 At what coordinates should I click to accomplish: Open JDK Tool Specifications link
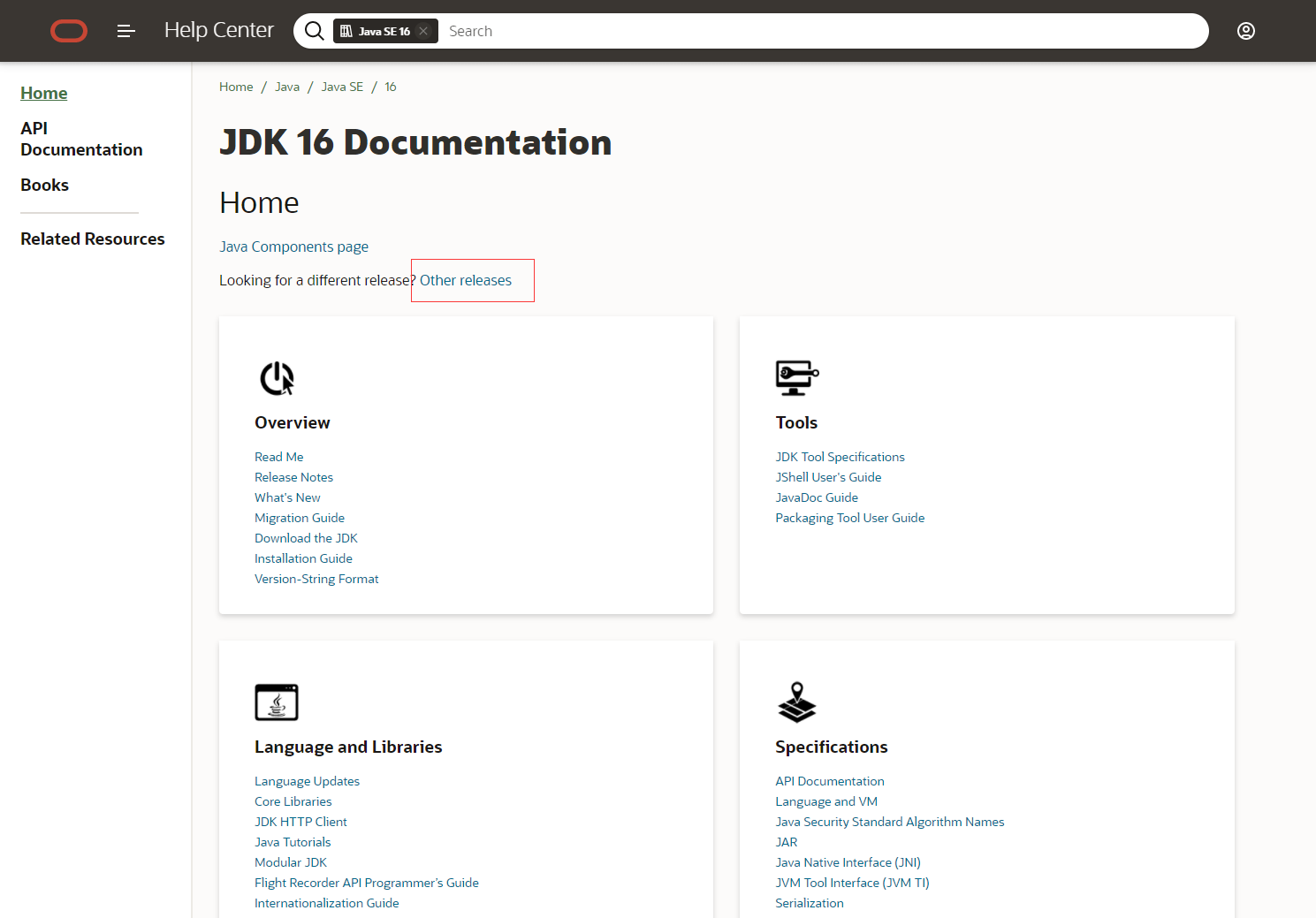pos(841,457)
